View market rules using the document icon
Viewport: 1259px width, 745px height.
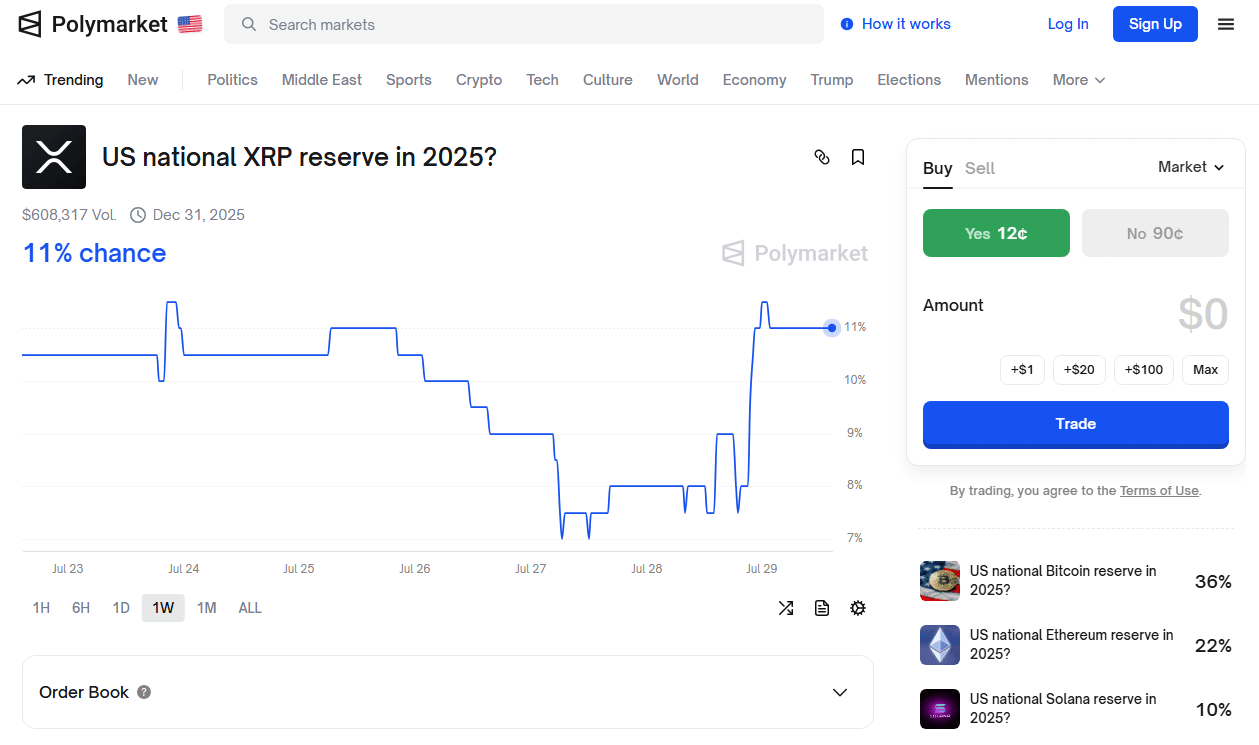pyautogui.click(x=822, y=607)
